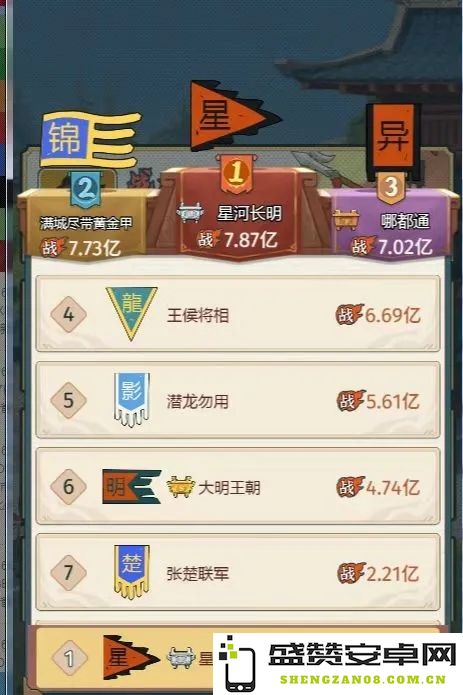Click first place 星河长明 name

point(249,213)
